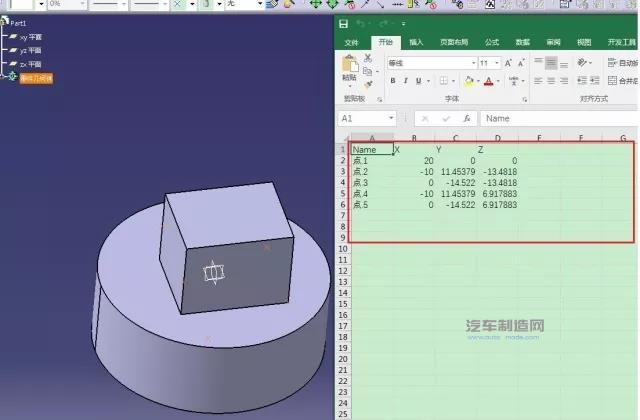
Task: Open the Customize Quick Access Toolbar arrow
Action: [403, 24]
